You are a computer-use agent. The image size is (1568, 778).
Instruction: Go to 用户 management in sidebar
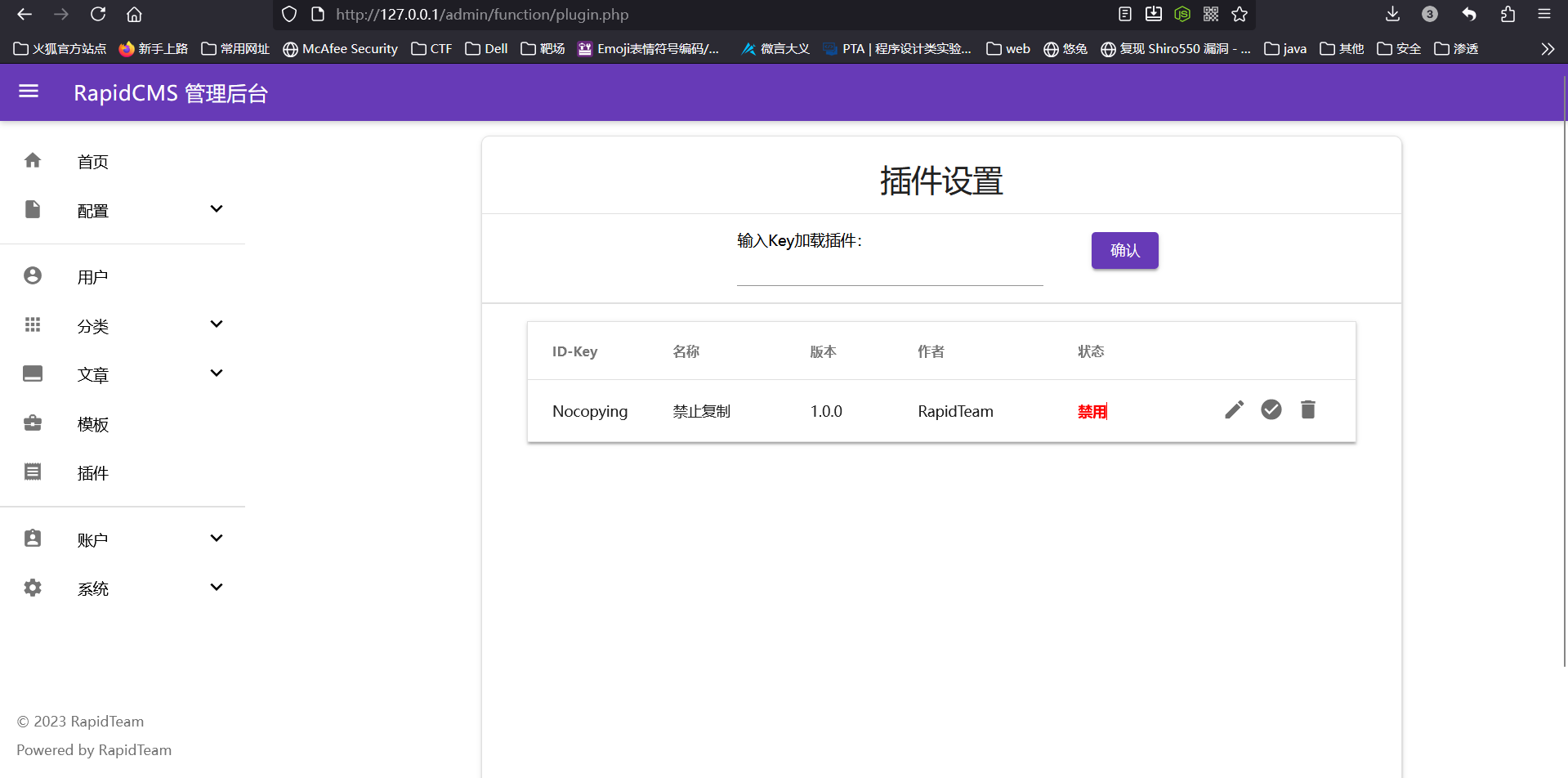pyautogui.click(x=92, y=277)
